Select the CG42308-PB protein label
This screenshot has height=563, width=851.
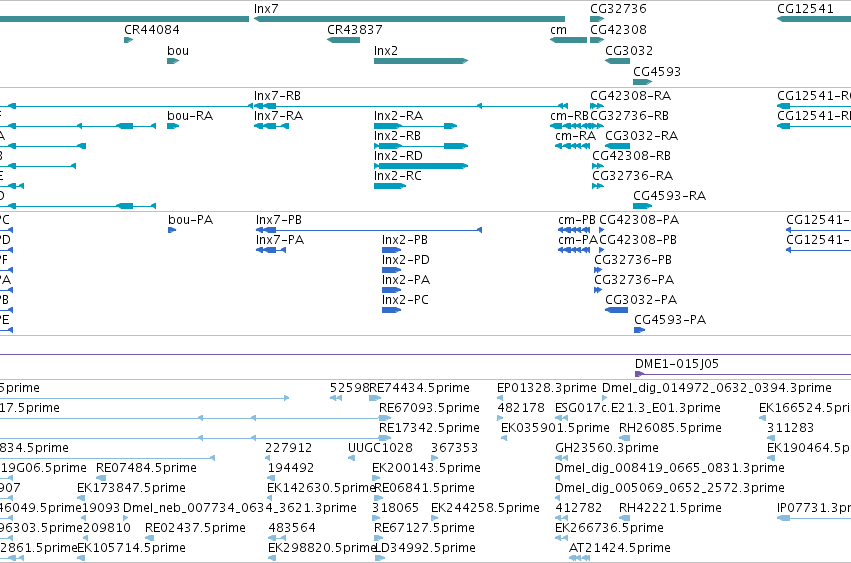point(638,240)
